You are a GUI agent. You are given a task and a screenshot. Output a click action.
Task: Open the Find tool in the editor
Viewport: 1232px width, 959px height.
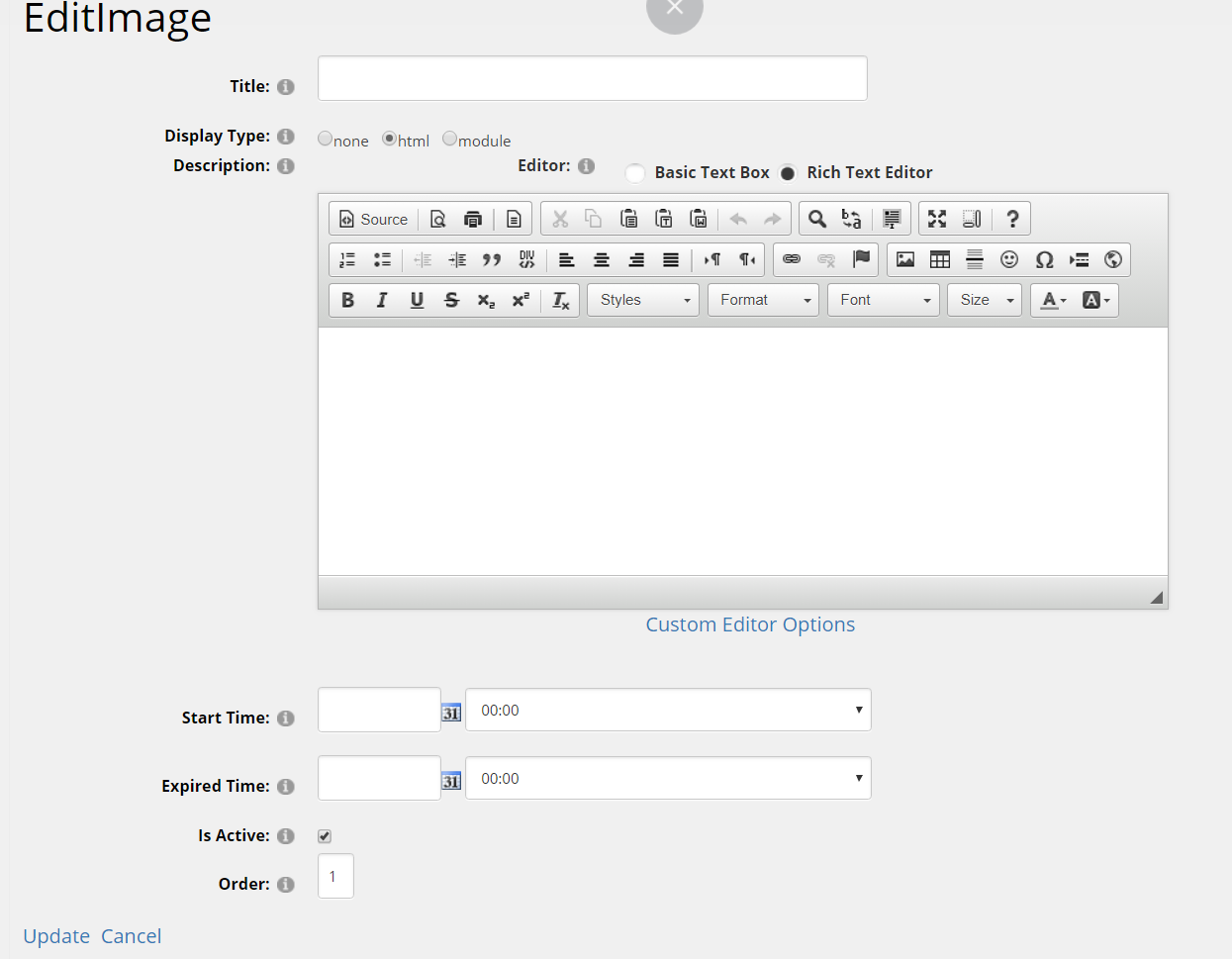click(816, 219)
